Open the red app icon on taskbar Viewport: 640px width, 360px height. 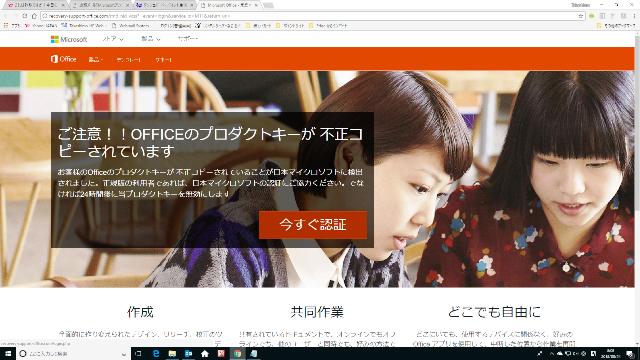pyautogui.click(x=221, y=353)
